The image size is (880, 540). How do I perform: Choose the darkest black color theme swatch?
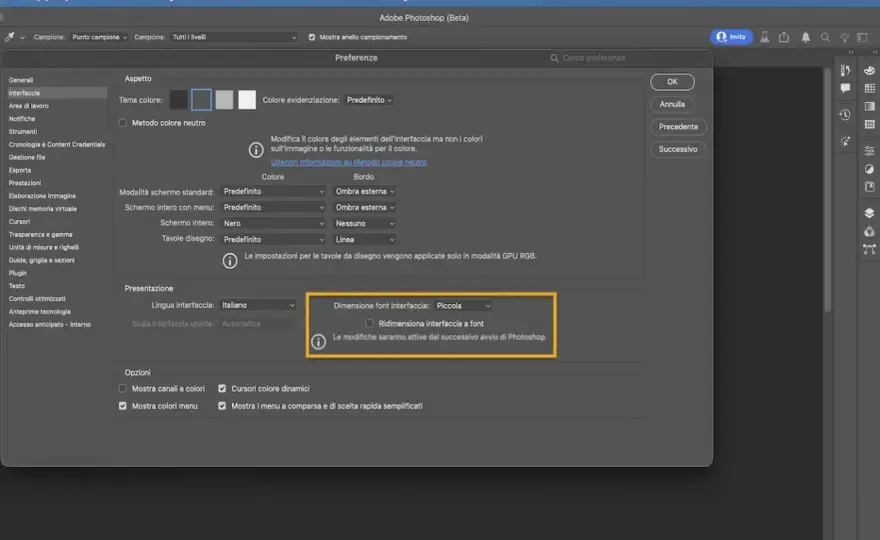tap(178, 100)
